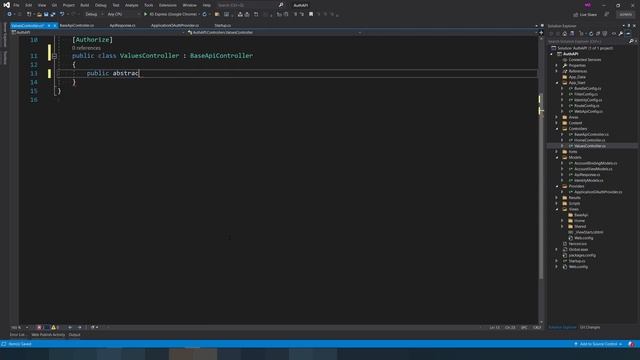The width and height of the screenshot is (640, 360).
Task: Click the pinned preview icon in Solution Explorer toolbar
Action: [x=628, y=33]
